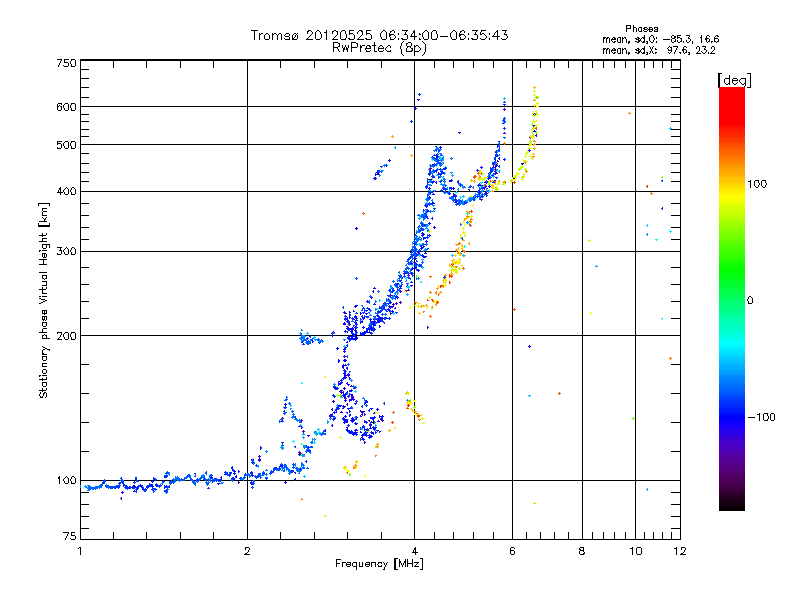This screenshot has width=800, height=600.
Task: Click the y-axis tick label "100"
Action: (x=67, y=481)
